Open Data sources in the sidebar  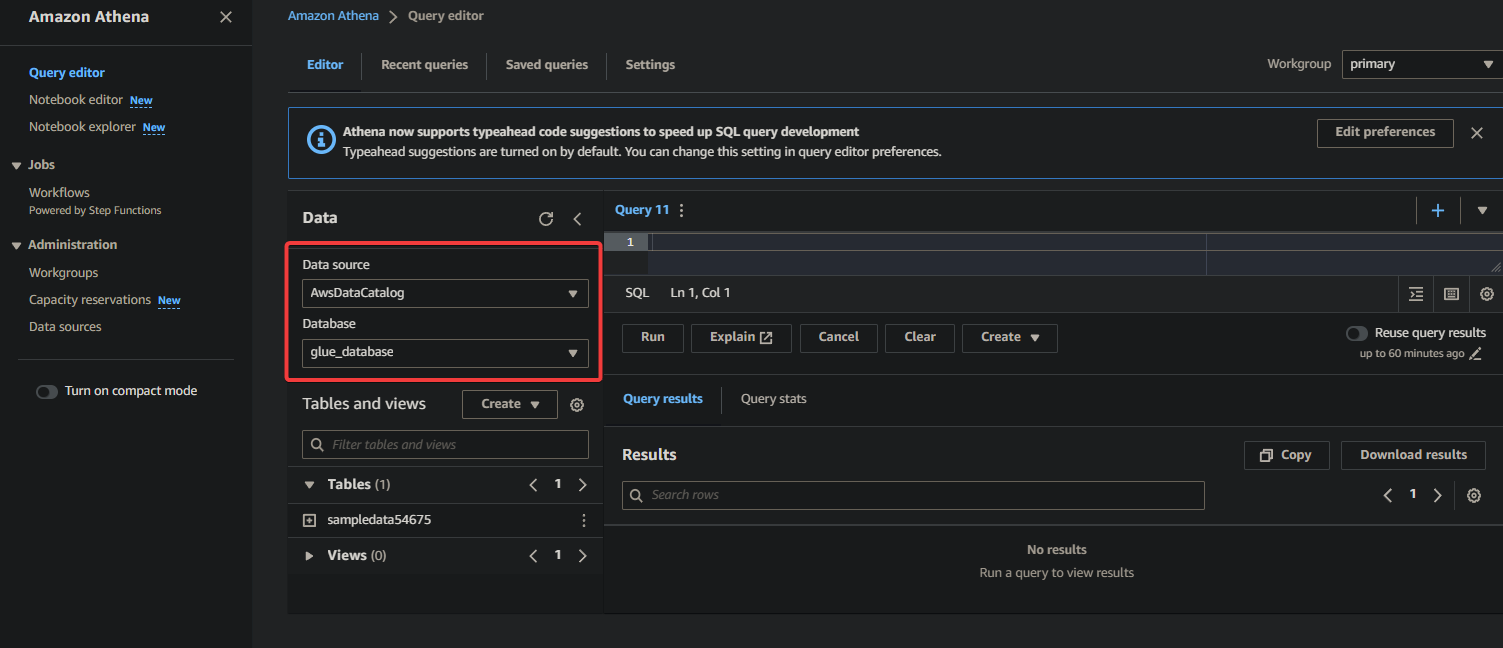(x=65, y=327)
